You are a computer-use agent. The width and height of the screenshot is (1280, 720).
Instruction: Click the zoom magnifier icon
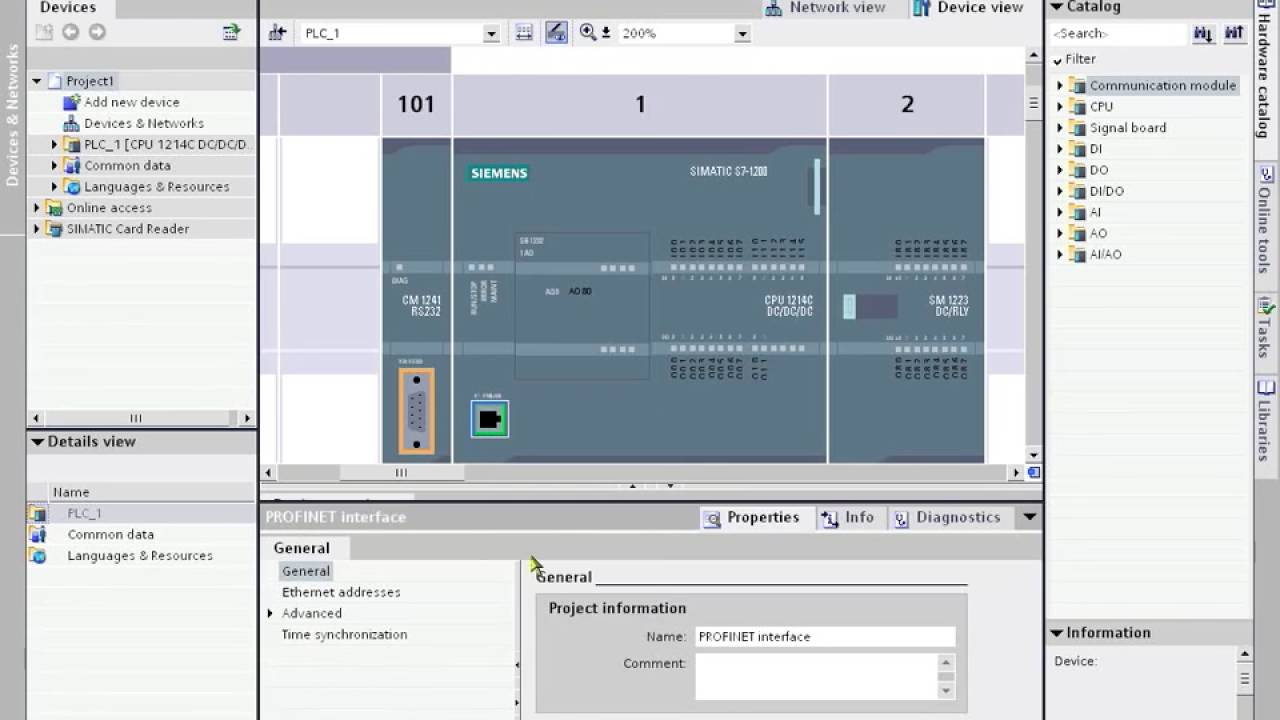coord(588,32)
